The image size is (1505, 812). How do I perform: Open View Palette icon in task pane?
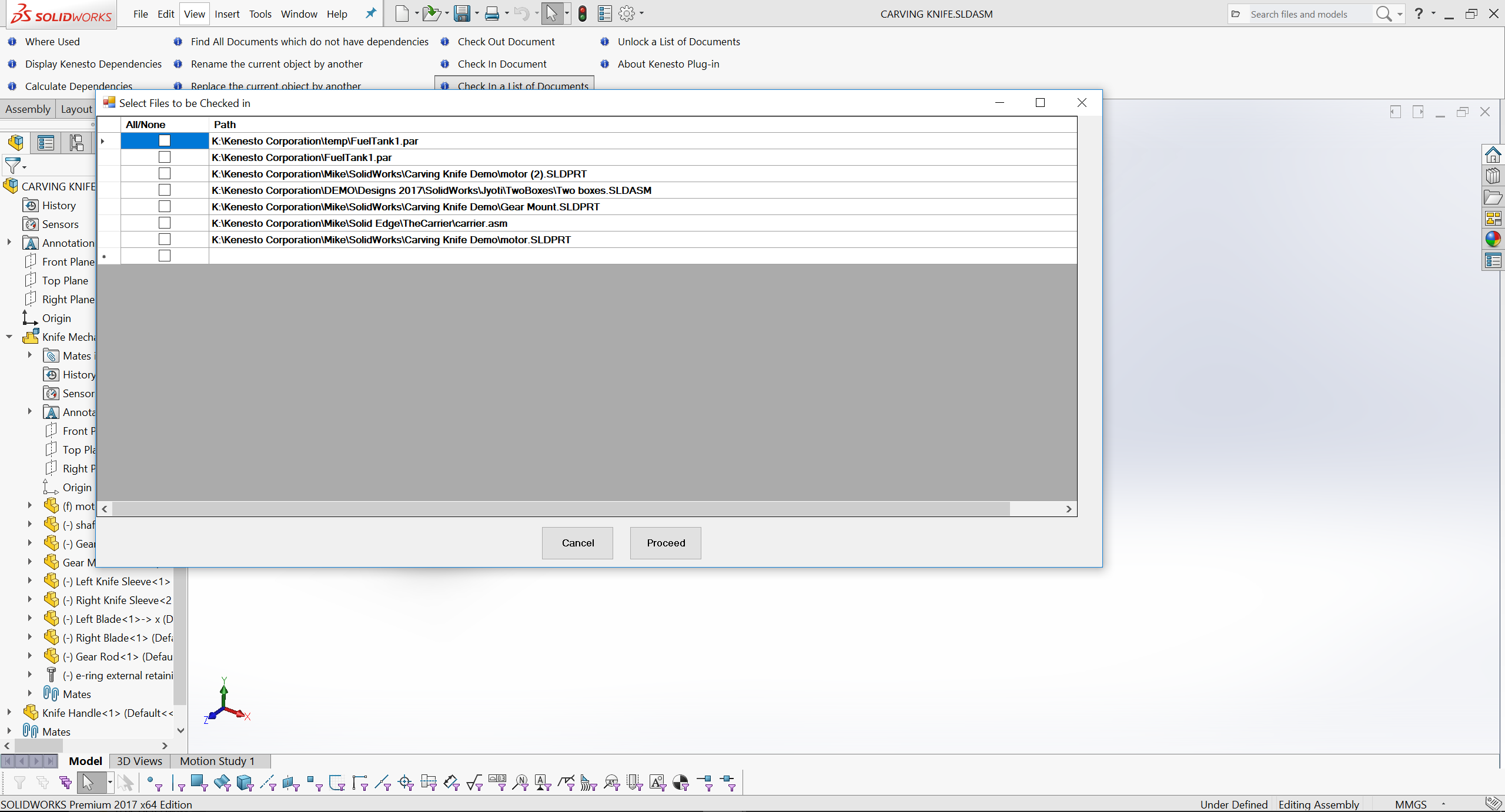pyautogui.click(x=1493, y=219)
